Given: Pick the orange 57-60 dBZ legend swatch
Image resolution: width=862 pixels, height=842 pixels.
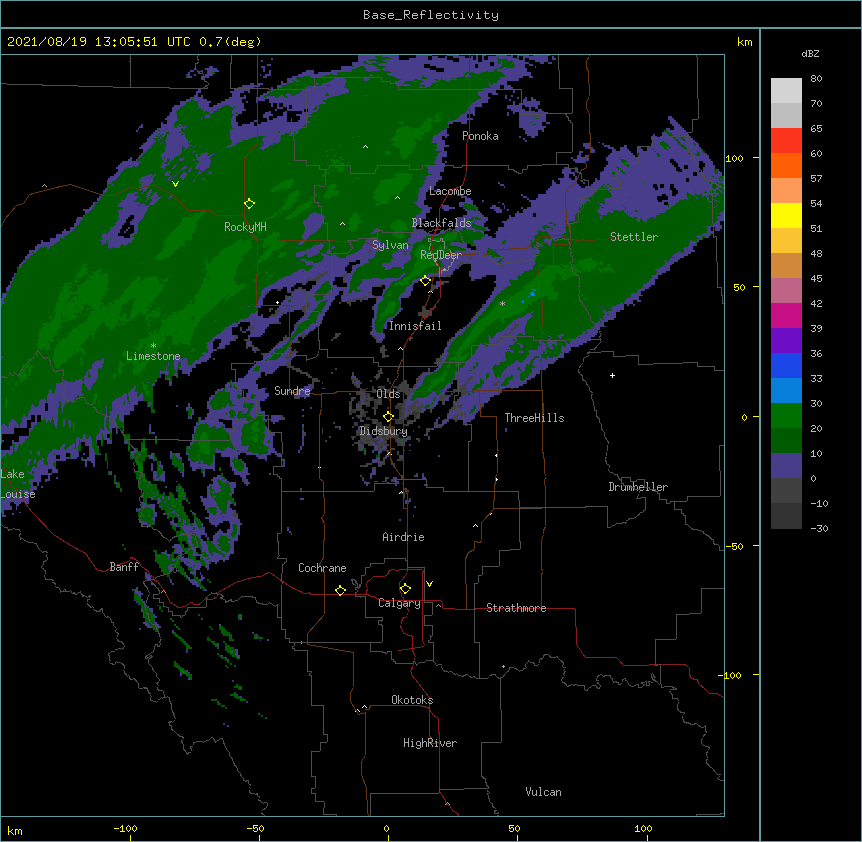Looking at the screenshot, I should click(x=786, y=165).
